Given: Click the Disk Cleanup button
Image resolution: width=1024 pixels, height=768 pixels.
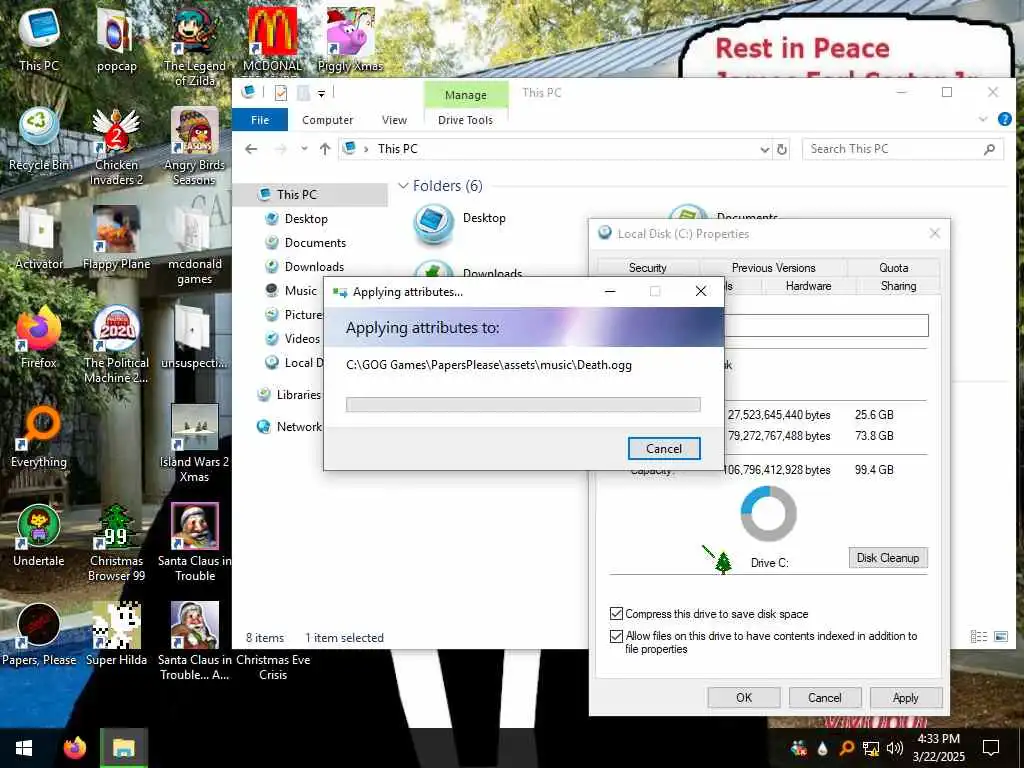Looking at the screenshot, I should pos(888,558).
